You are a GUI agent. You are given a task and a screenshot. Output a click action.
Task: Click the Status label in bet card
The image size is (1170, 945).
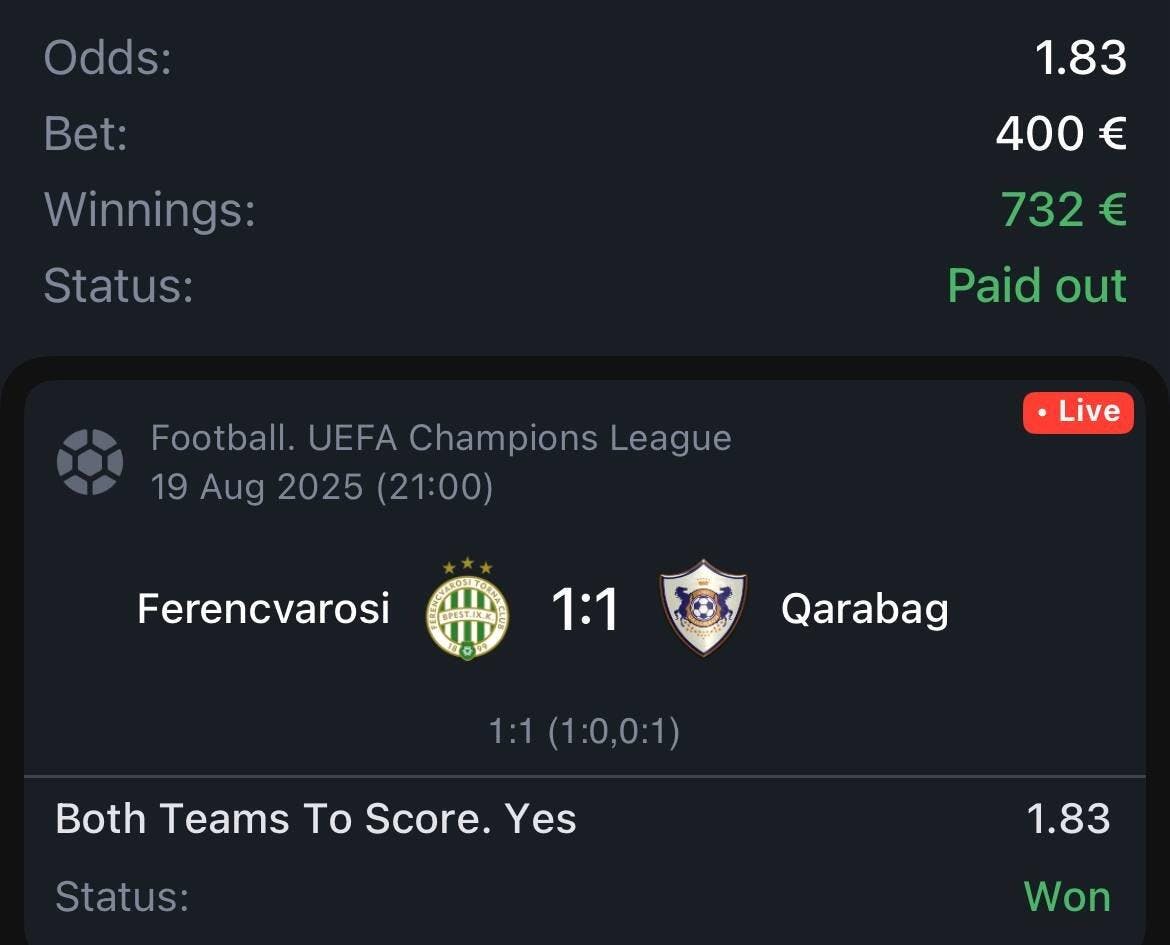click(122, 896)
